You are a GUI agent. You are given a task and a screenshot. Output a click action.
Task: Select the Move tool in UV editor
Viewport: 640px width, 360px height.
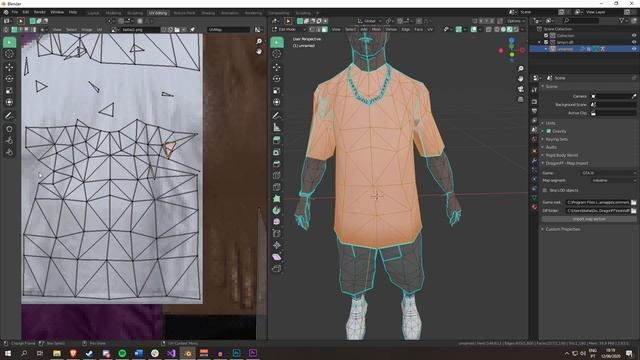tap(9, 67)
